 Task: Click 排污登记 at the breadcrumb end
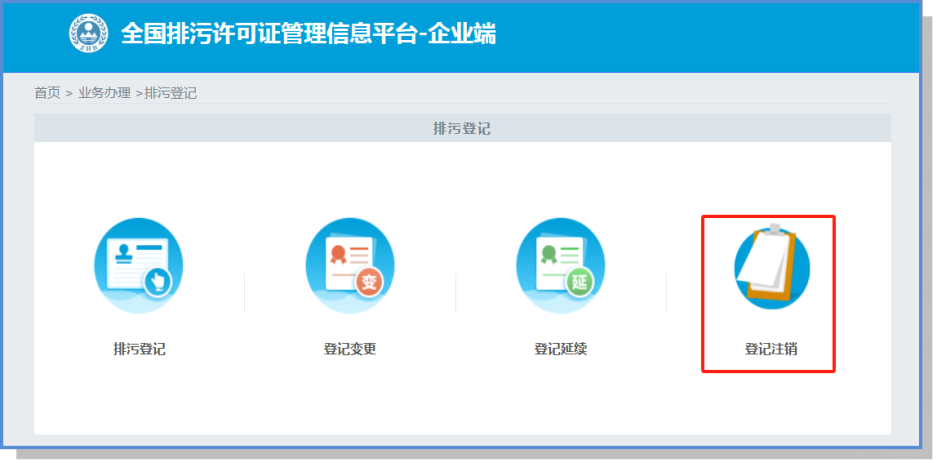171,93
